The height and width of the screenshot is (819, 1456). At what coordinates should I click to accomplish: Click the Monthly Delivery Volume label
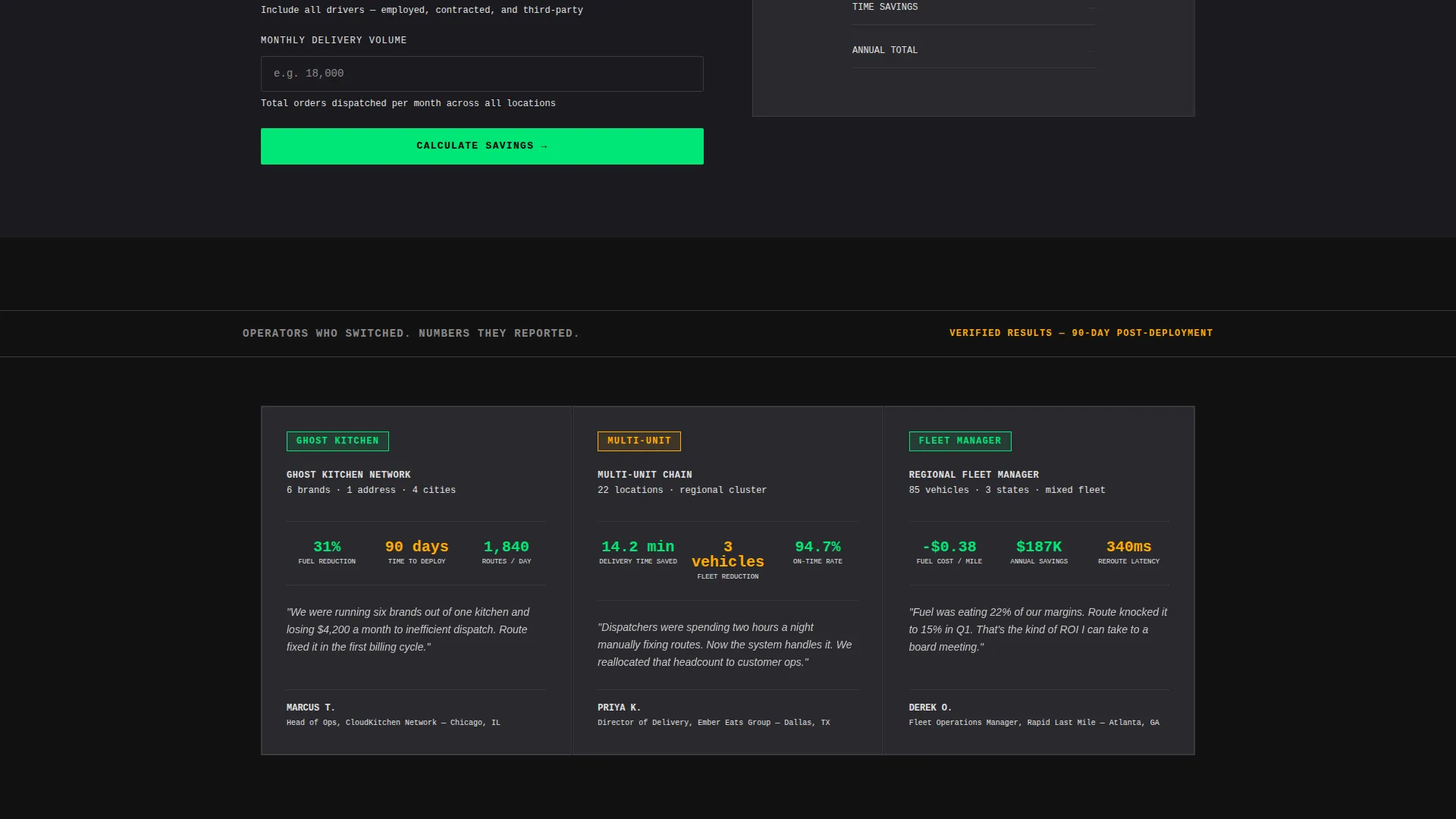(x=334, y=40)
